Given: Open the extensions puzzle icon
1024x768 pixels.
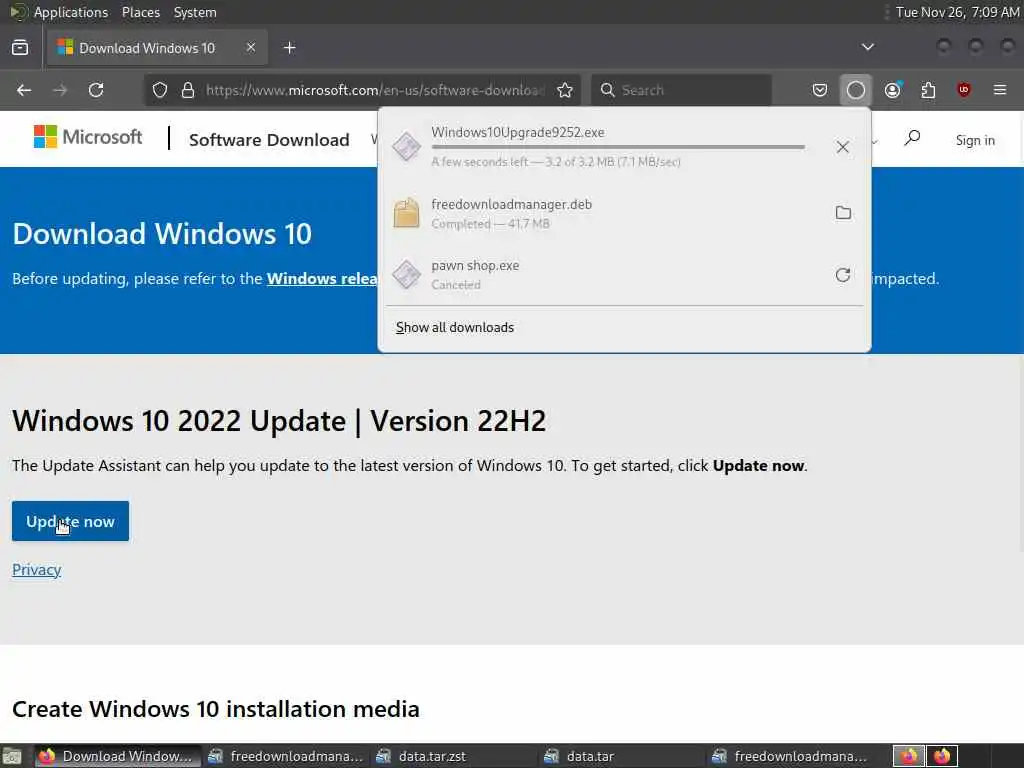Looking at the screenshot, I should (x=928, y=90).
